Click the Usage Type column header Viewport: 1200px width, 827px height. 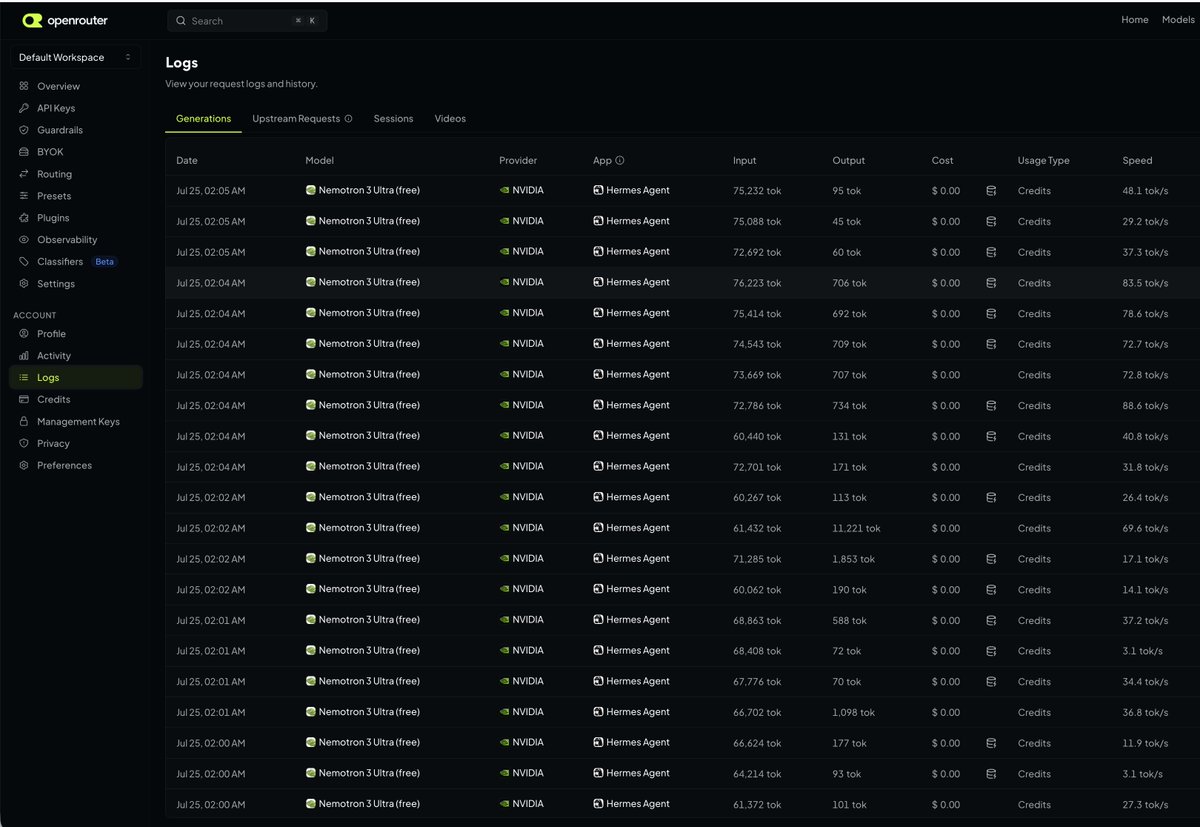[x=1044, y=160]
